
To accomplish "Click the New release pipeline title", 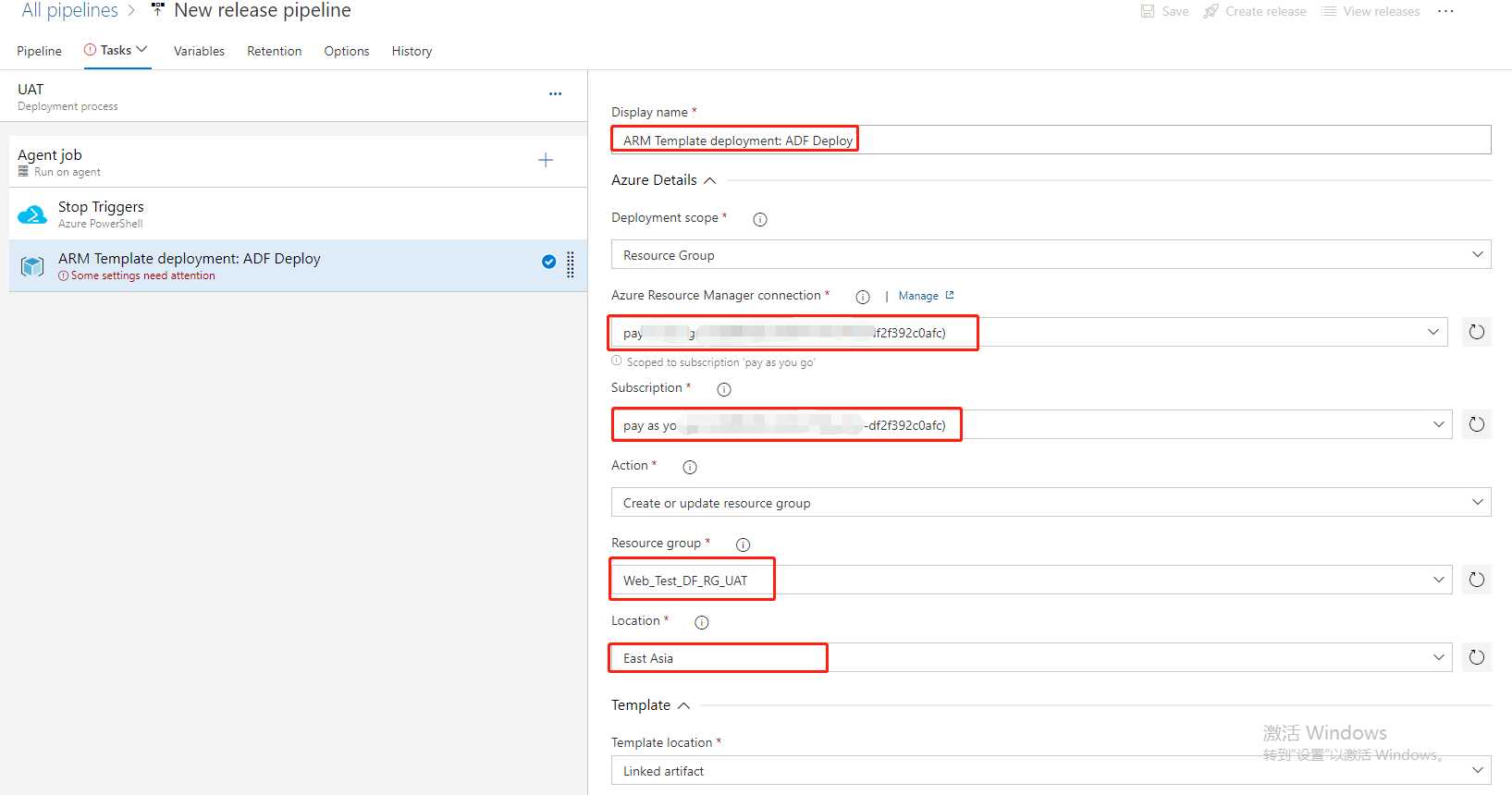I will click(x=263, y=10).
